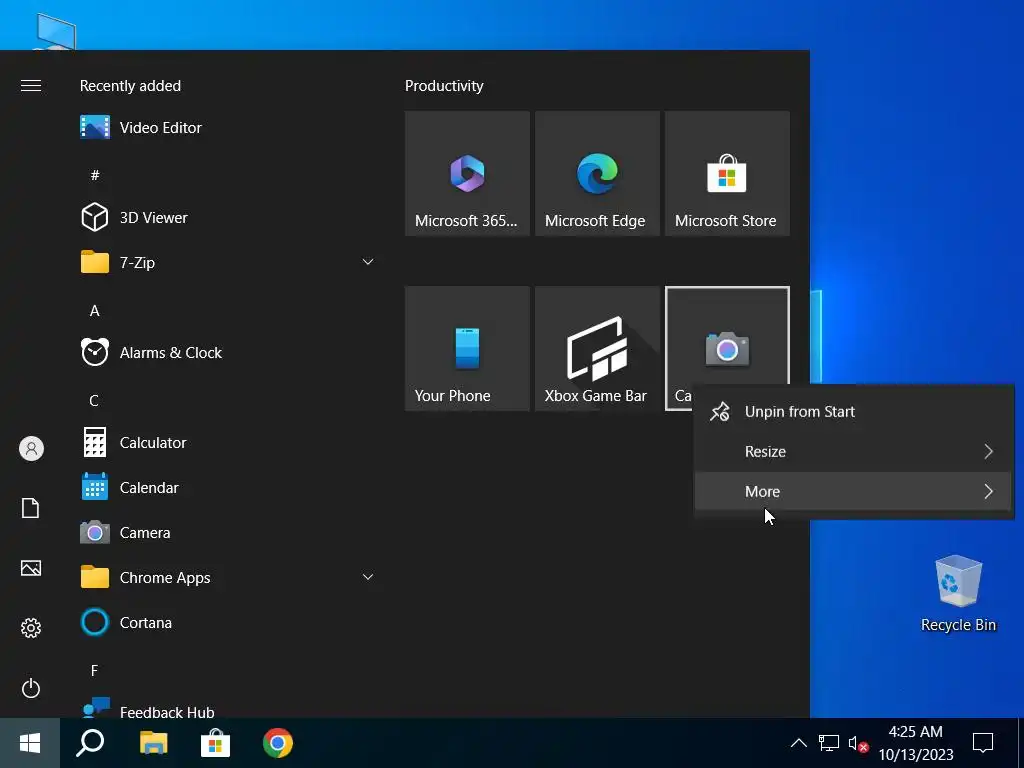Open Pictures from Start sidebar
The image size is (1024, 768).
point(31,568)
